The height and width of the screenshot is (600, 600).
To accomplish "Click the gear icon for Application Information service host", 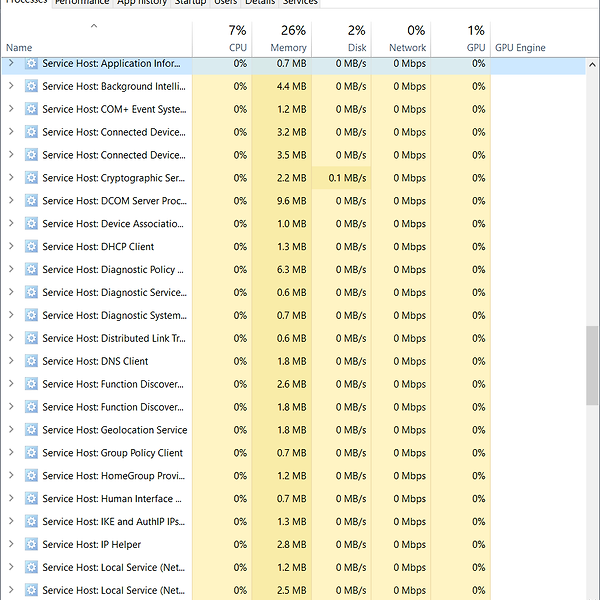I will (x=31, y=63).
